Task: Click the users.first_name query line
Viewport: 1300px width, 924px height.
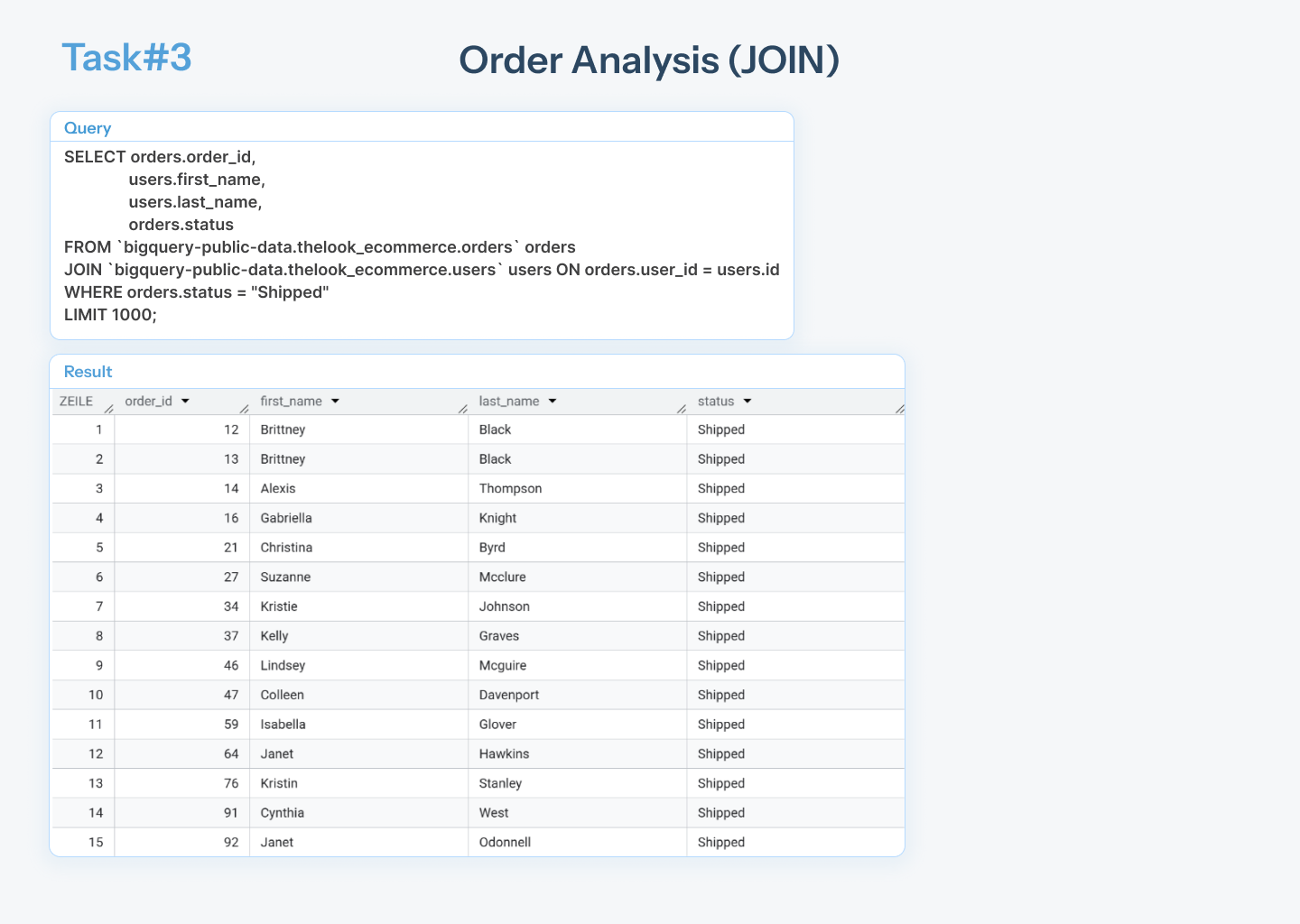Action: pyautogui.click(x=197, y=180)
